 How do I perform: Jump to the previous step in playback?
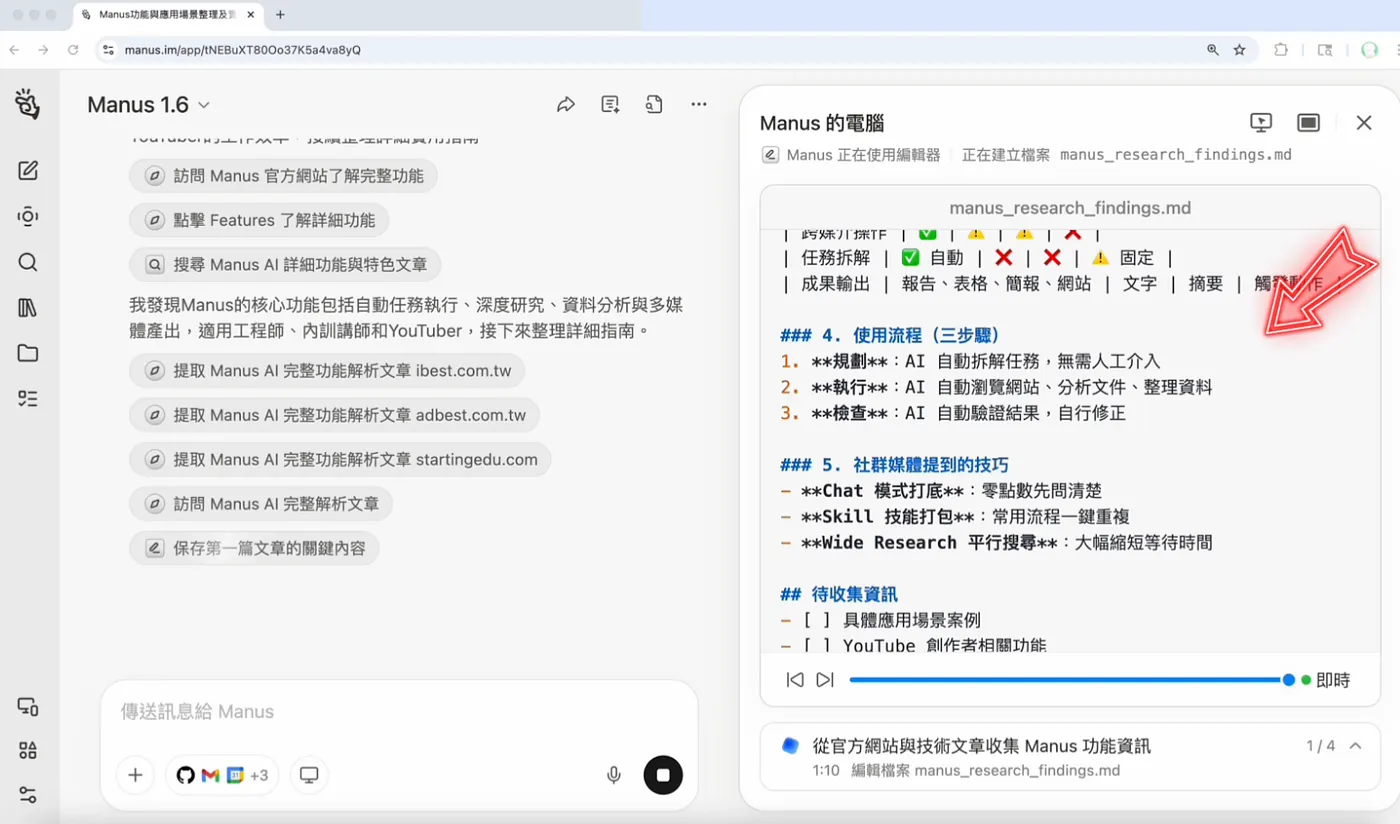coord(795,680)
